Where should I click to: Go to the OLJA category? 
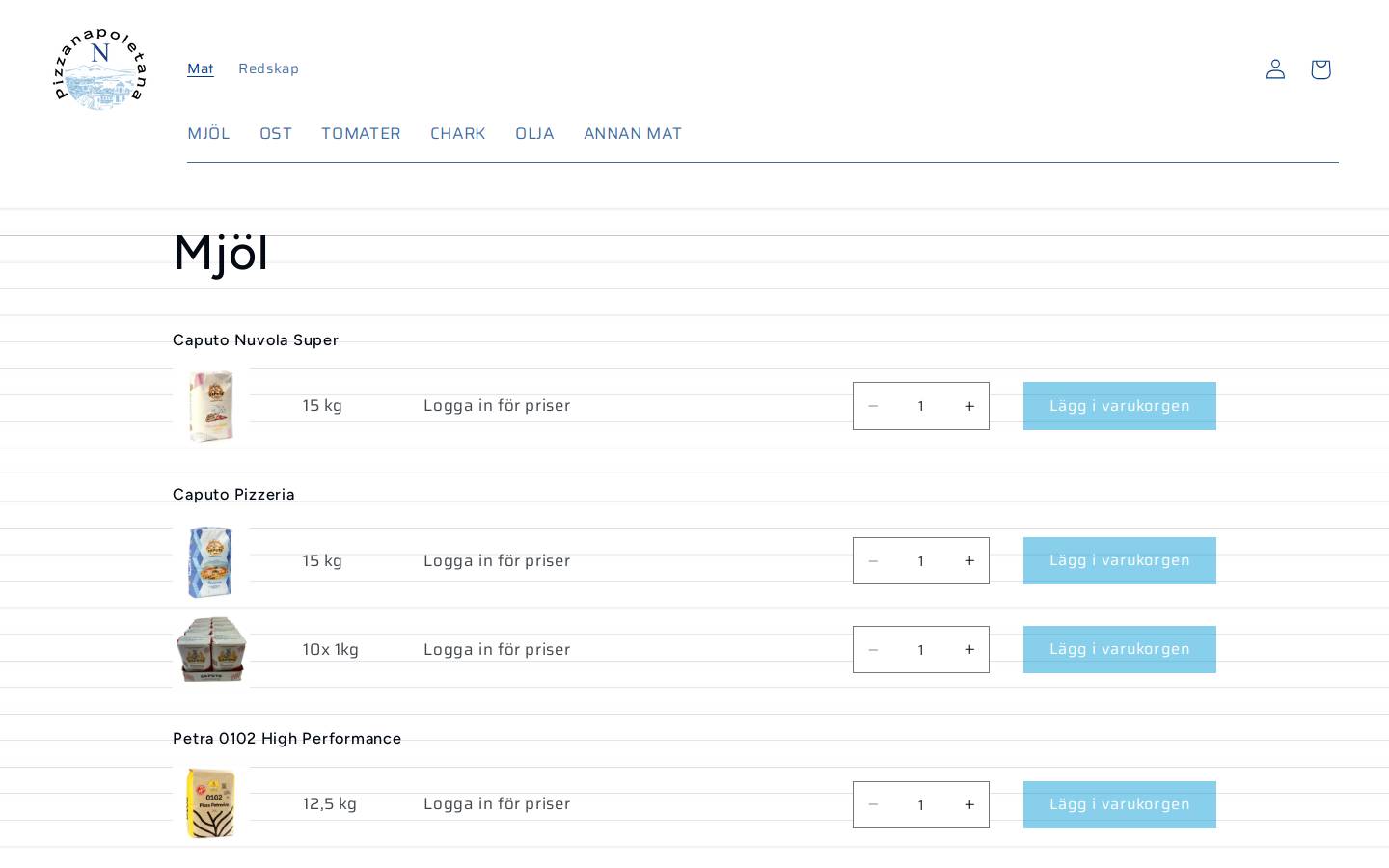tap(534, 133)
